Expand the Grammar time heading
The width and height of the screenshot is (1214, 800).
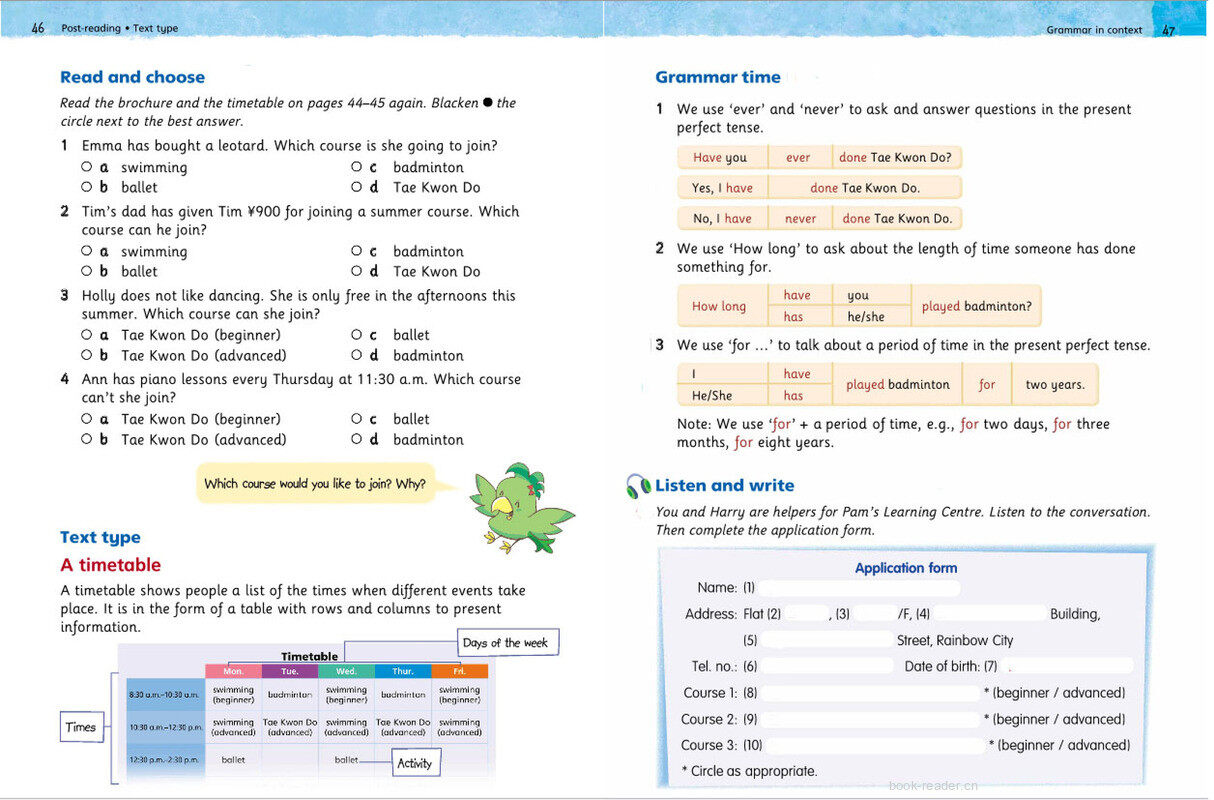coord(717,76)
